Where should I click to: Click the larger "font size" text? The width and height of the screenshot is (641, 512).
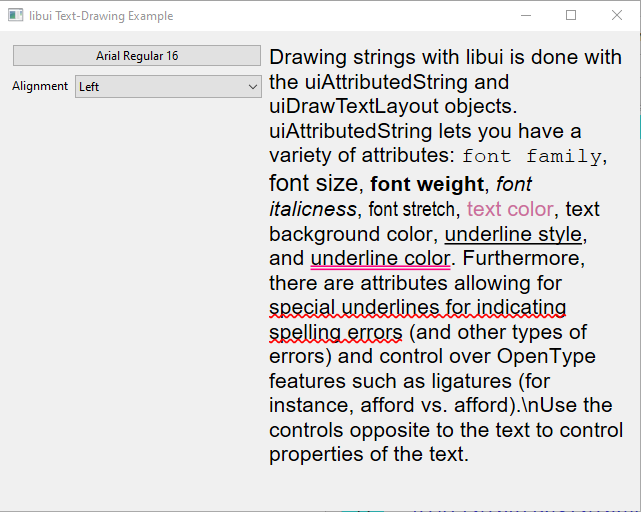[x=313, y=183]
